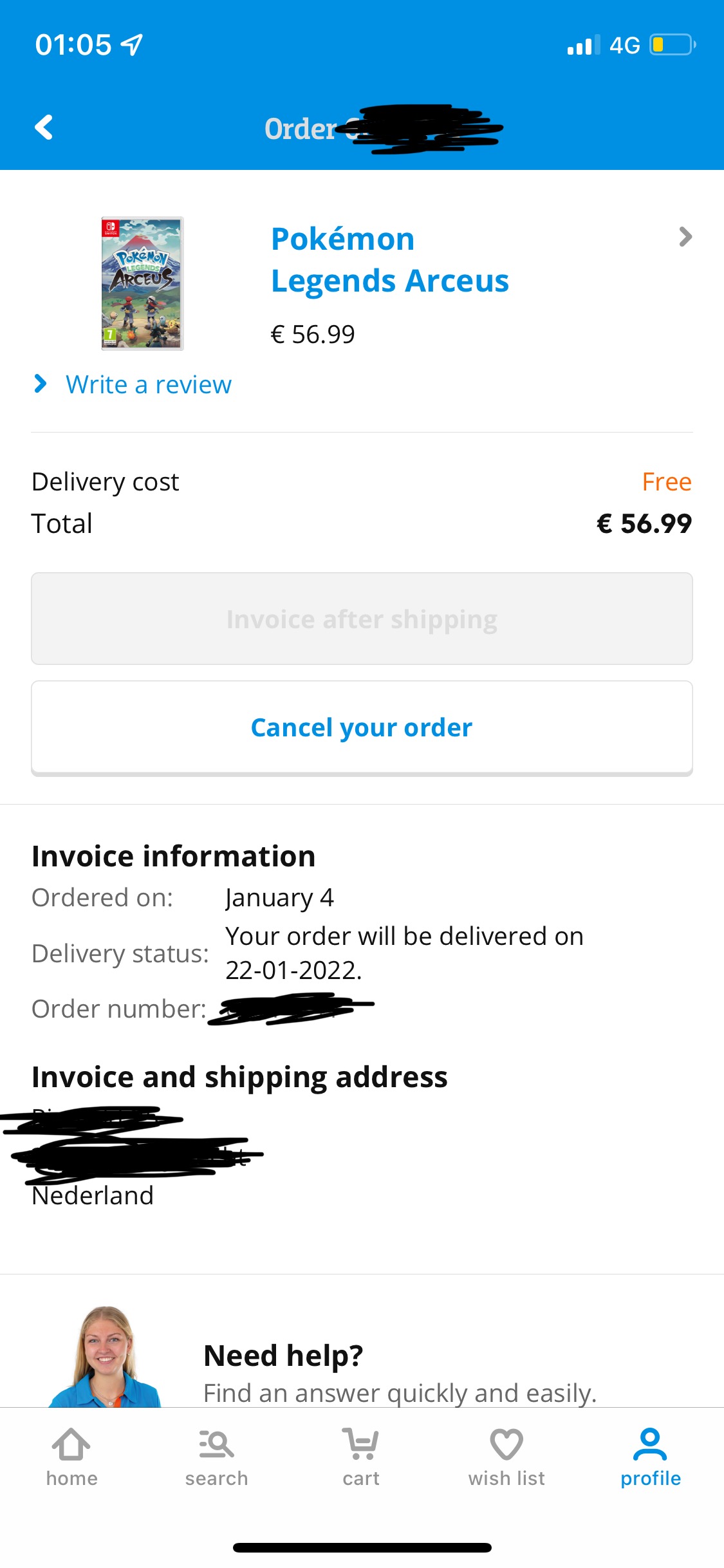Tap the customer service agent photo

click(106, 1356)
